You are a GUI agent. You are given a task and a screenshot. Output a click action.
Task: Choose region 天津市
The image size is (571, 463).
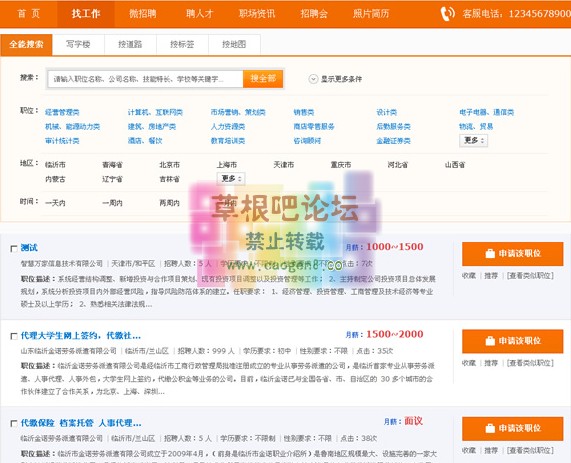point(284,165)
